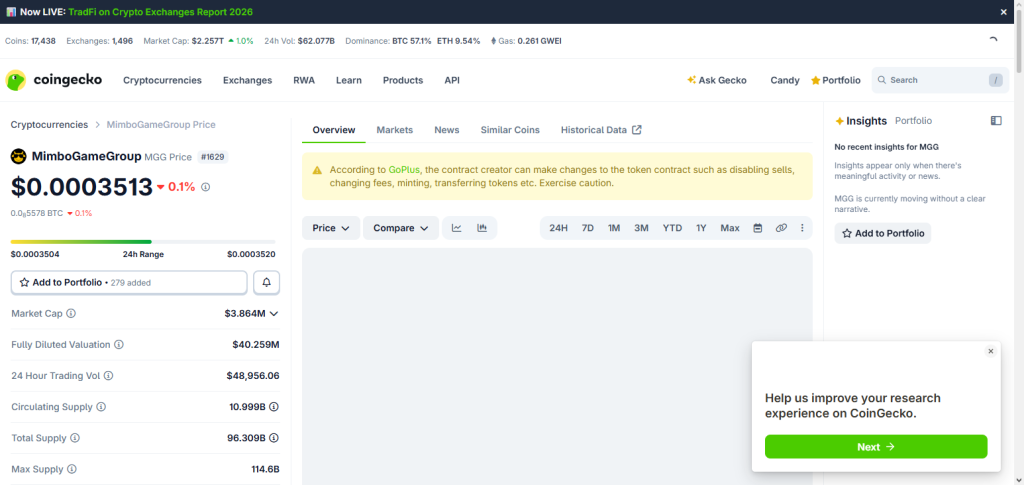Open the Price dropdown
Viewport: 1024px width, 485px height.
331,228
